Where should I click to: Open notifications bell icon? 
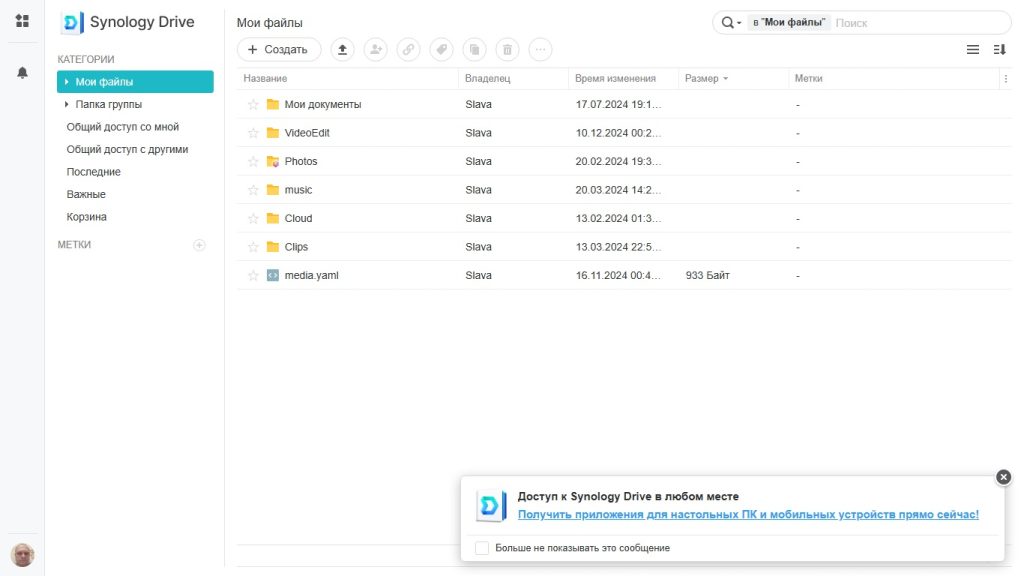(x=22, y=72)
